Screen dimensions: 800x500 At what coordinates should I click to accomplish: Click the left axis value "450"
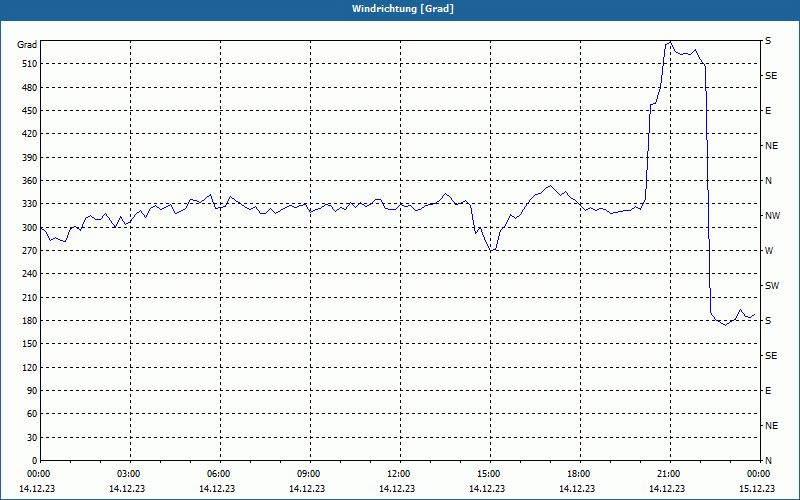(x=30, y=111)
